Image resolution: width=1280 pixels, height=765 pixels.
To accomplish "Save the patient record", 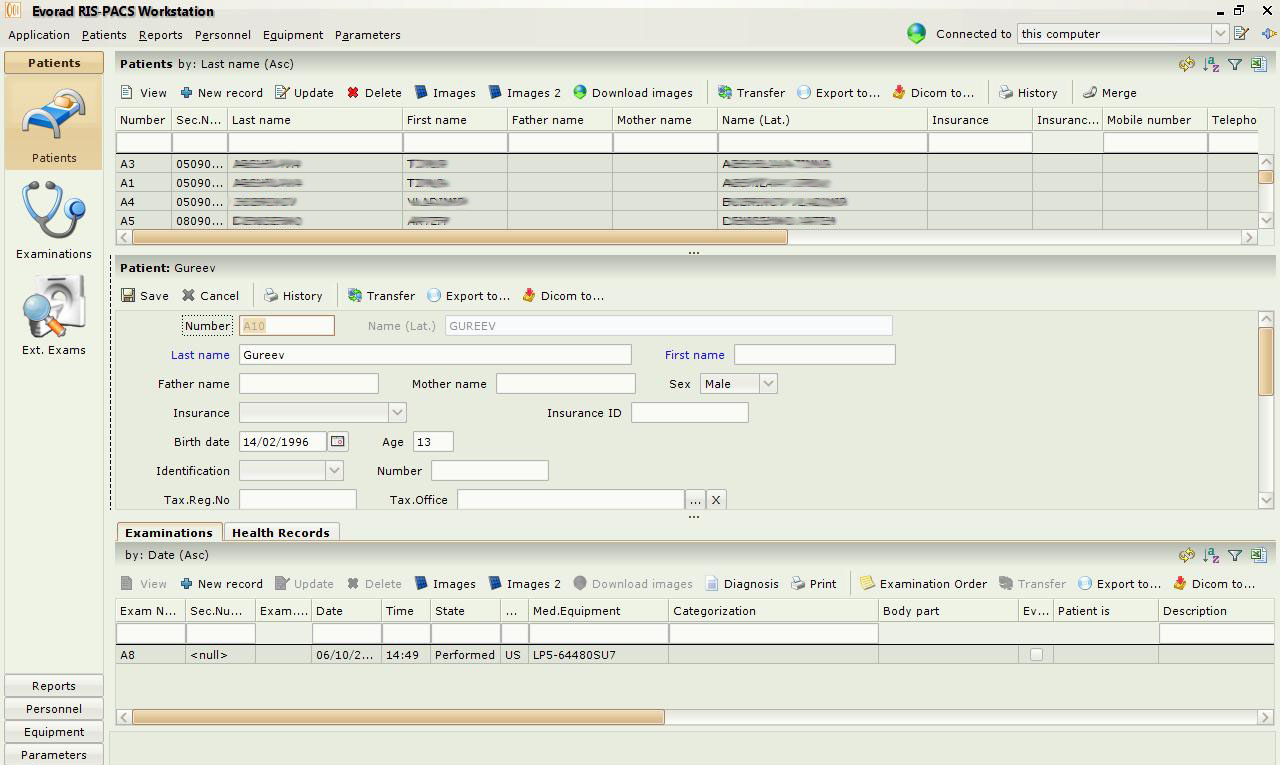I will 145,296.
